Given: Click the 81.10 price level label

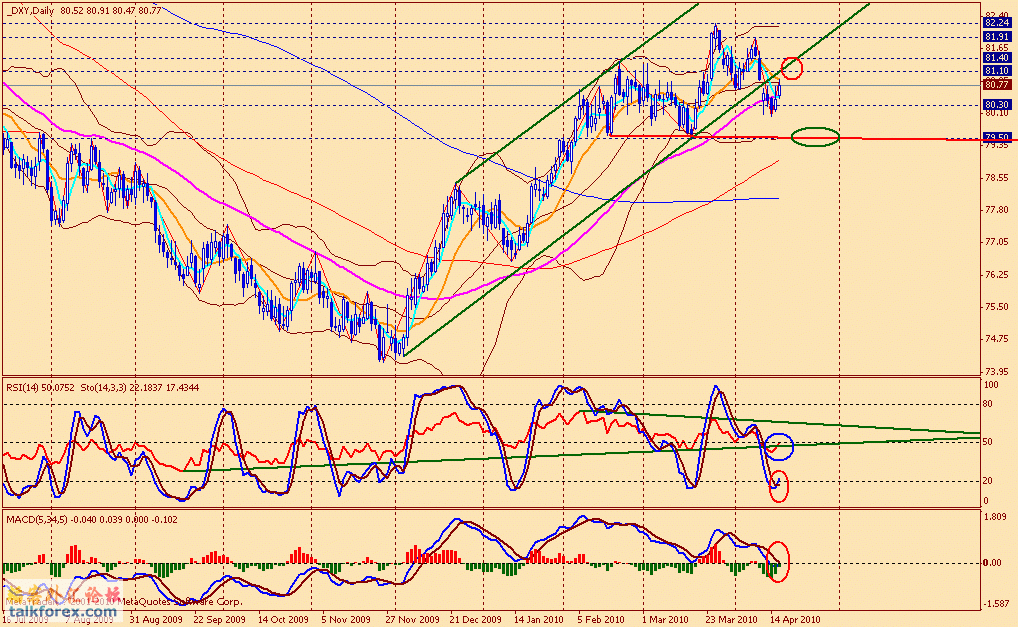Looking at the screenshot, I should [997, 71].
